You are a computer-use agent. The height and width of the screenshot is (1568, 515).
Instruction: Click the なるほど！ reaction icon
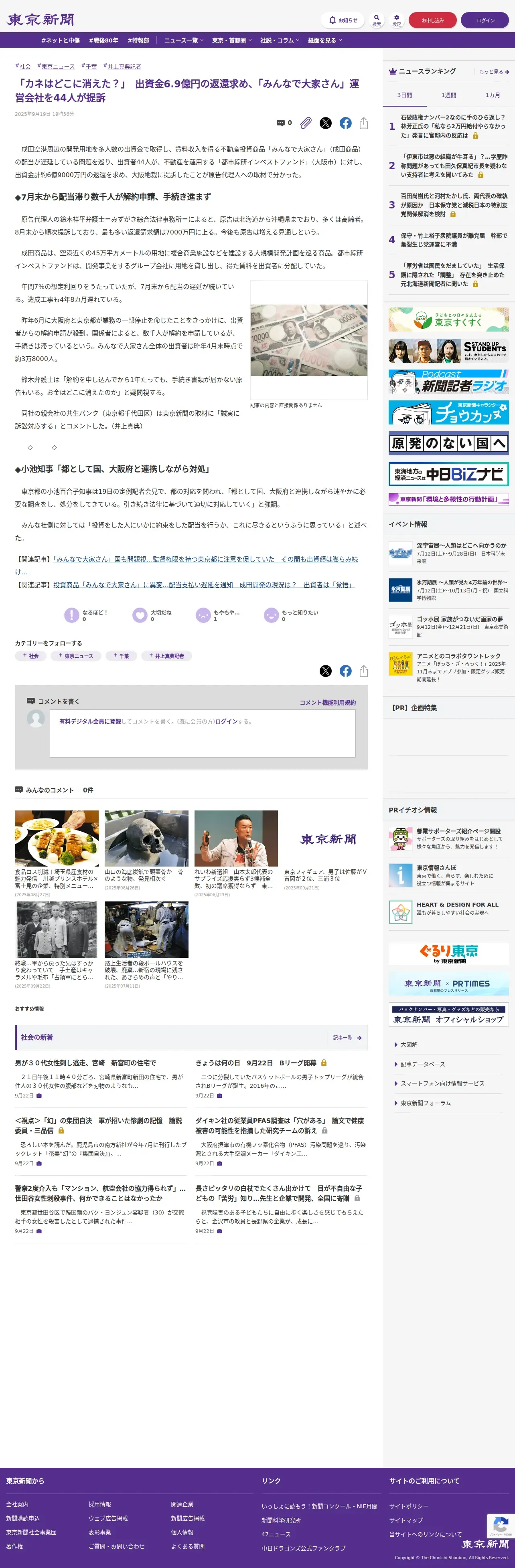(72, 615)
